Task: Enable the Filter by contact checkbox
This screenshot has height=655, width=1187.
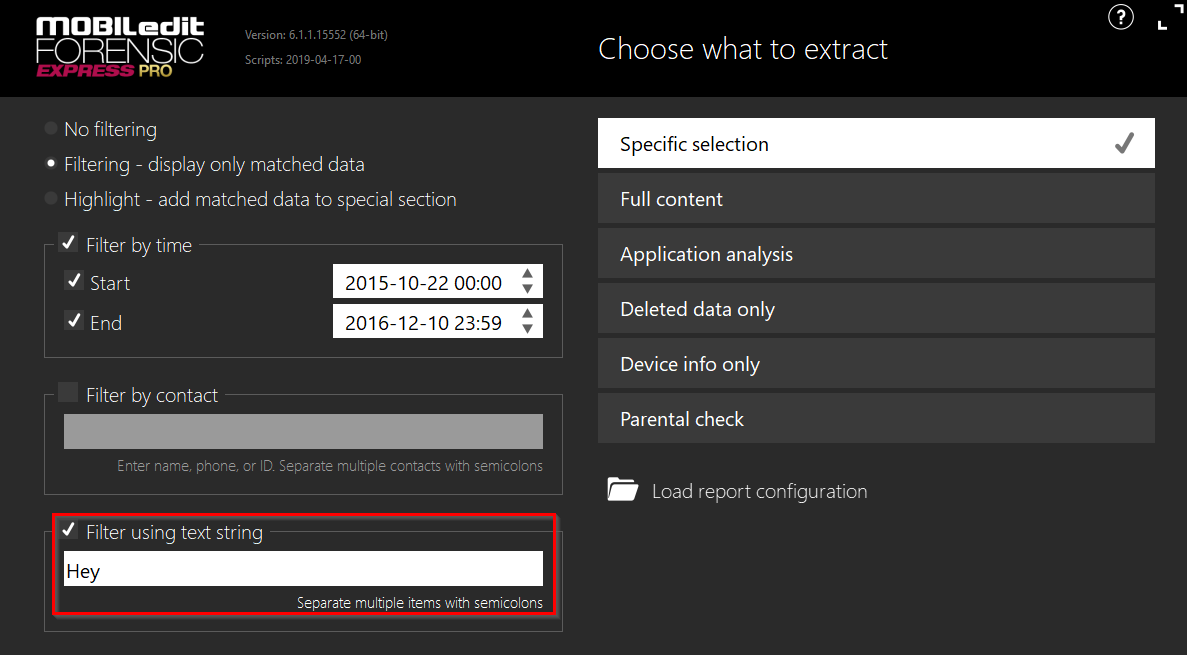Action: (68, 393)
